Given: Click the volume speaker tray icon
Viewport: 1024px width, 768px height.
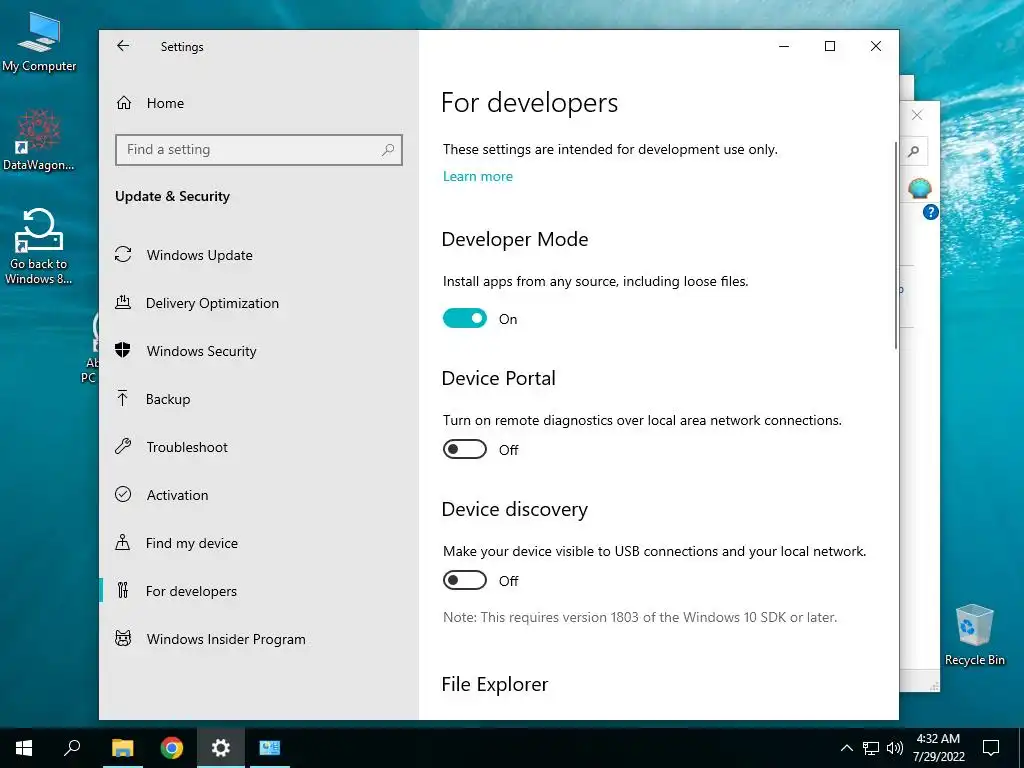Looking at the screenshot, I should point(895,748).
